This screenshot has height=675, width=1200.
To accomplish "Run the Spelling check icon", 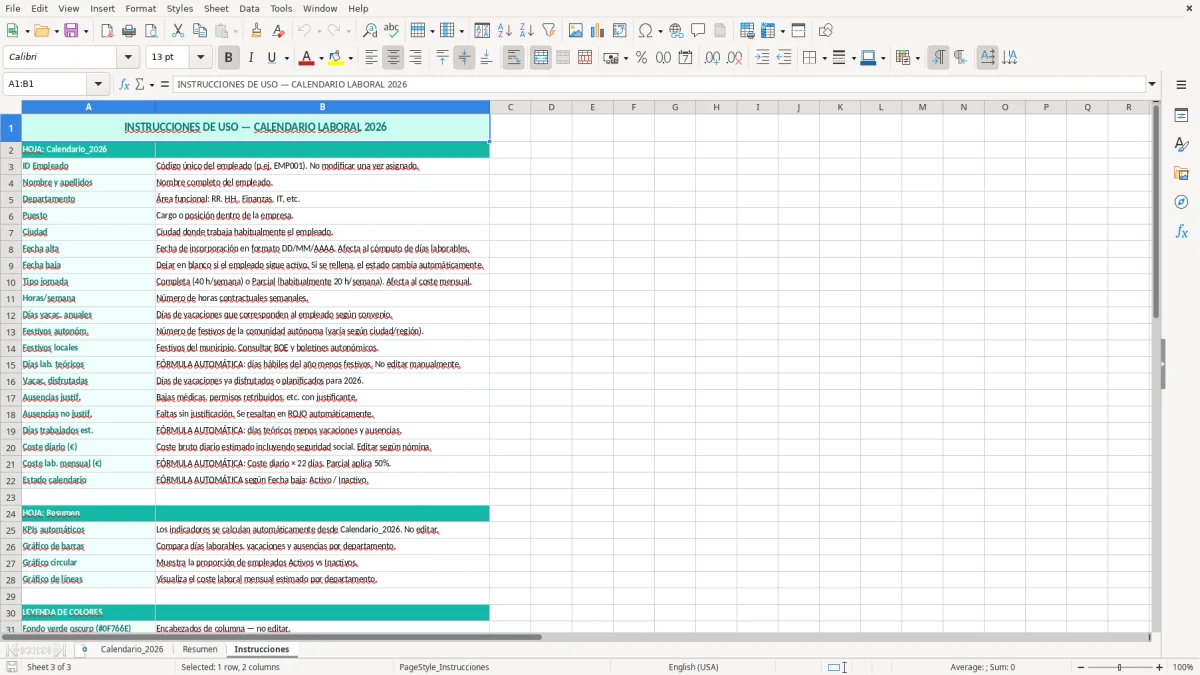I will coord(392,31).
